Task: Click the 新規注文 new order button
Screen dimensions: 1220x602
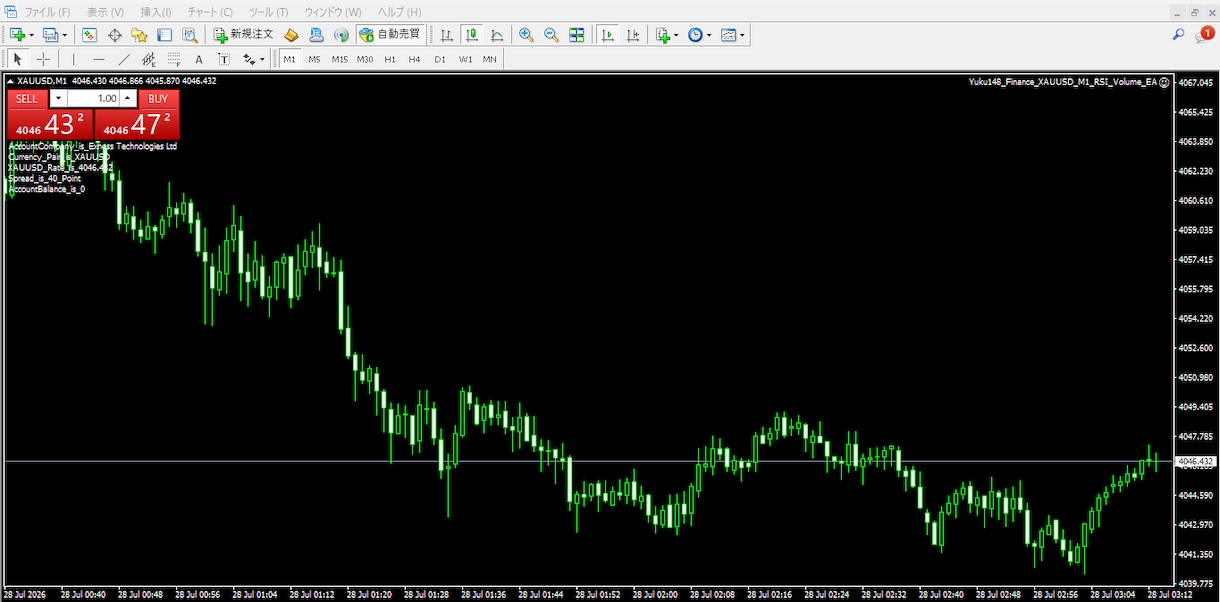Action: point(244,35)
